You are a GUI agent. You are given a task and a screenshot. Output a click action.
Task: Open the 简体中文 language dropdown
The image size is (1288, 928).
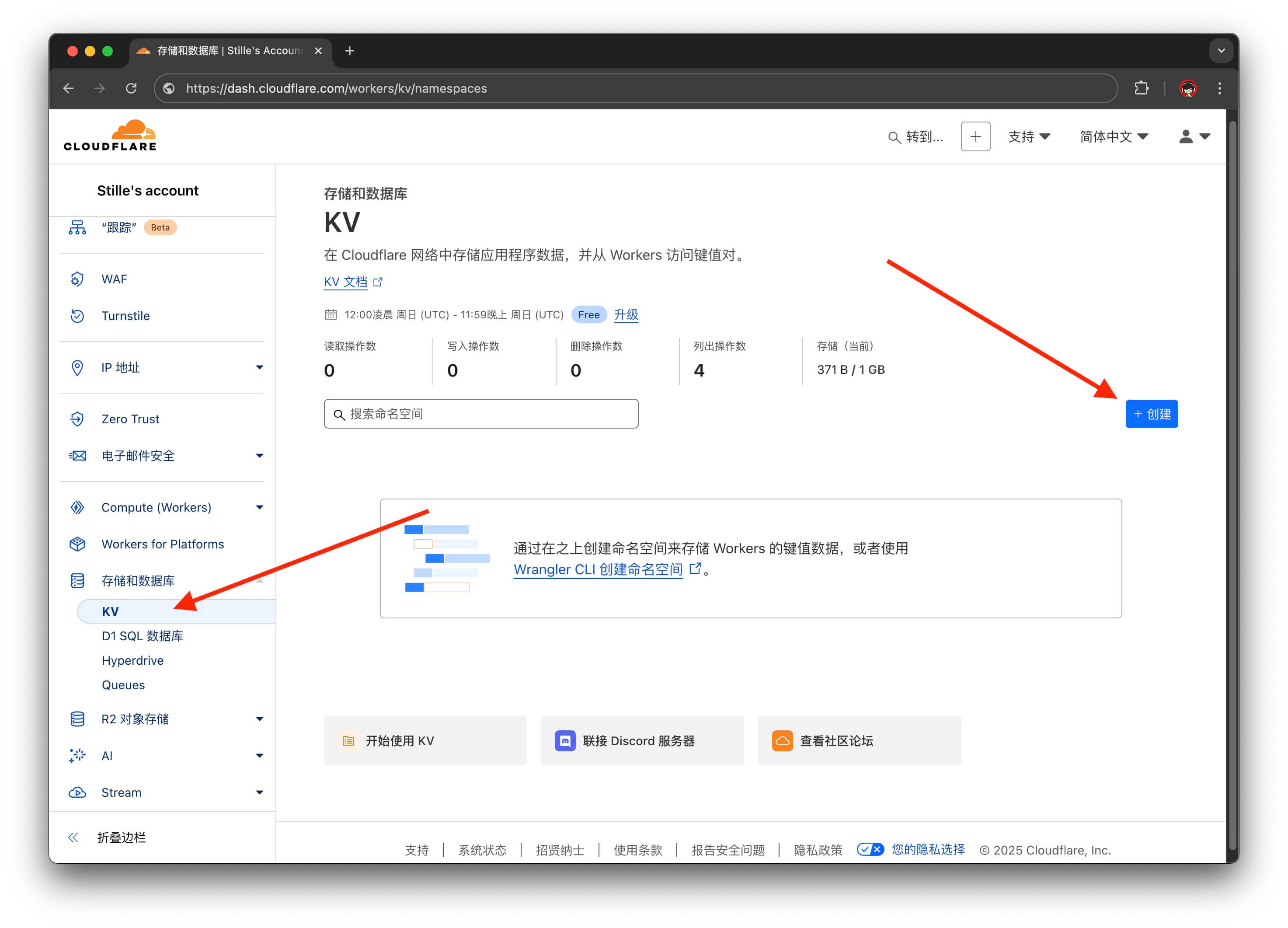1114,136
